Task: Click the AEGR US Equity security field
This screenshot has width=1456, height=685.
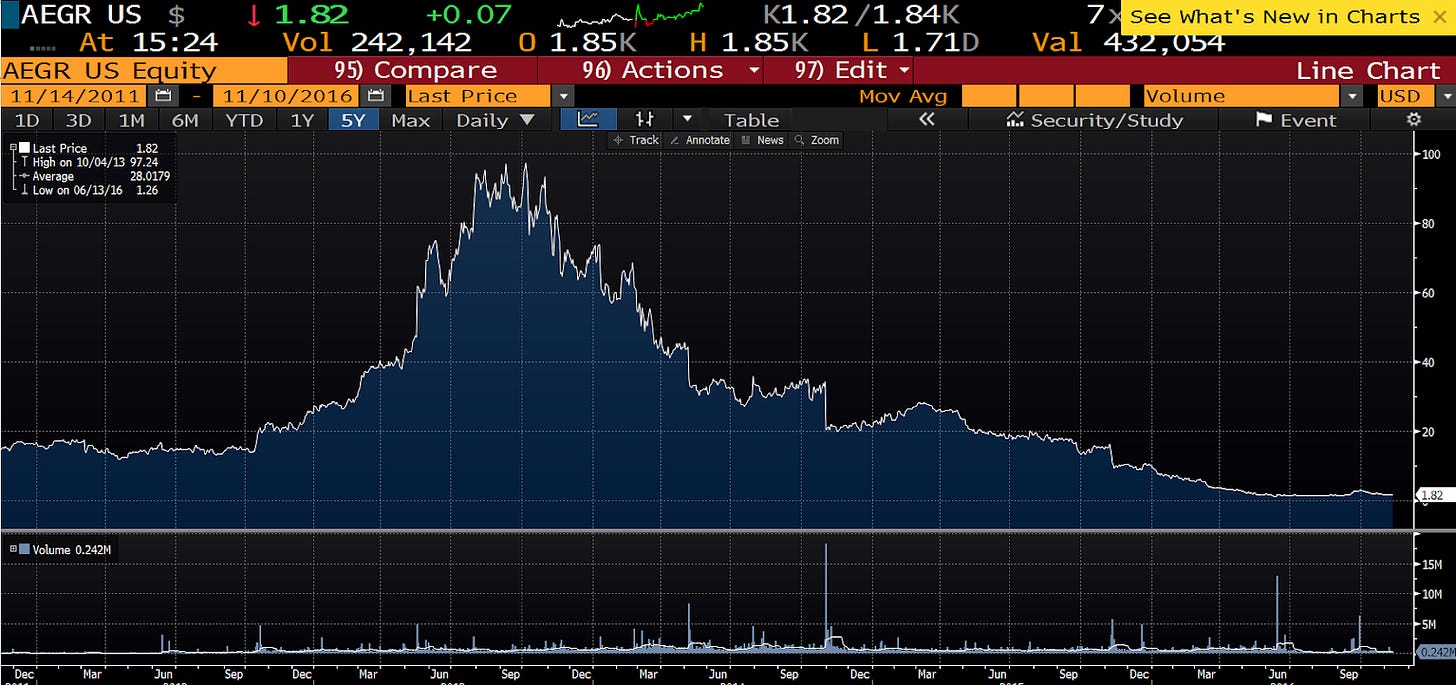Action: tap(144, 70)
